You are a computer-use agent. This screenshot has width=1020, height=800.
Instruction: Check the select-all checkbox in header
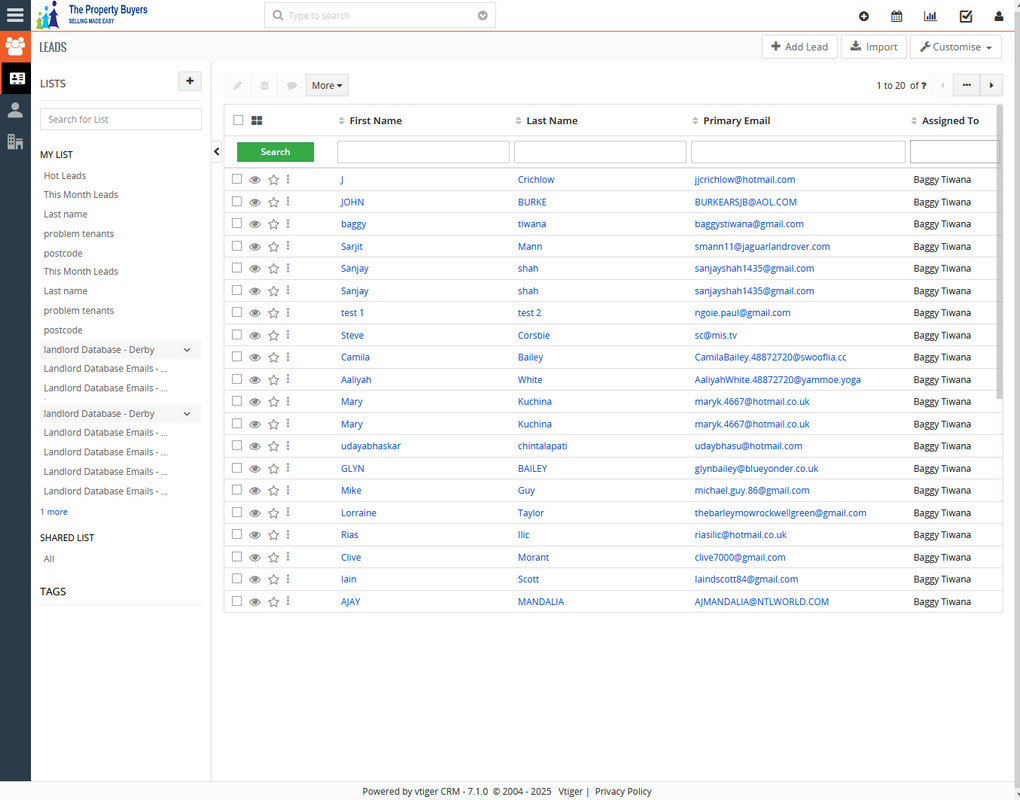[238, 120]
